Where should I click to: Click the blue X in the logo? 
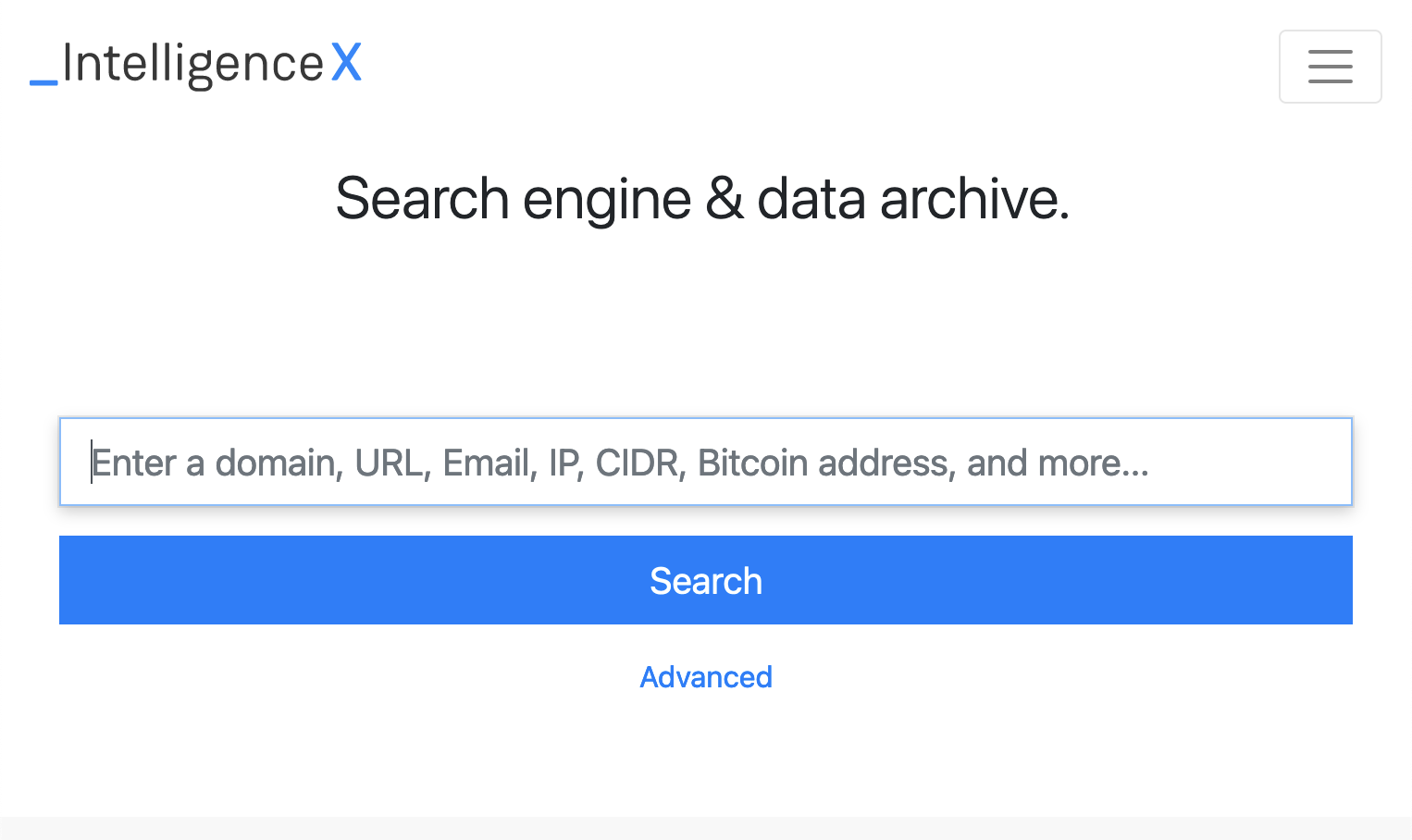coord(346,64)
